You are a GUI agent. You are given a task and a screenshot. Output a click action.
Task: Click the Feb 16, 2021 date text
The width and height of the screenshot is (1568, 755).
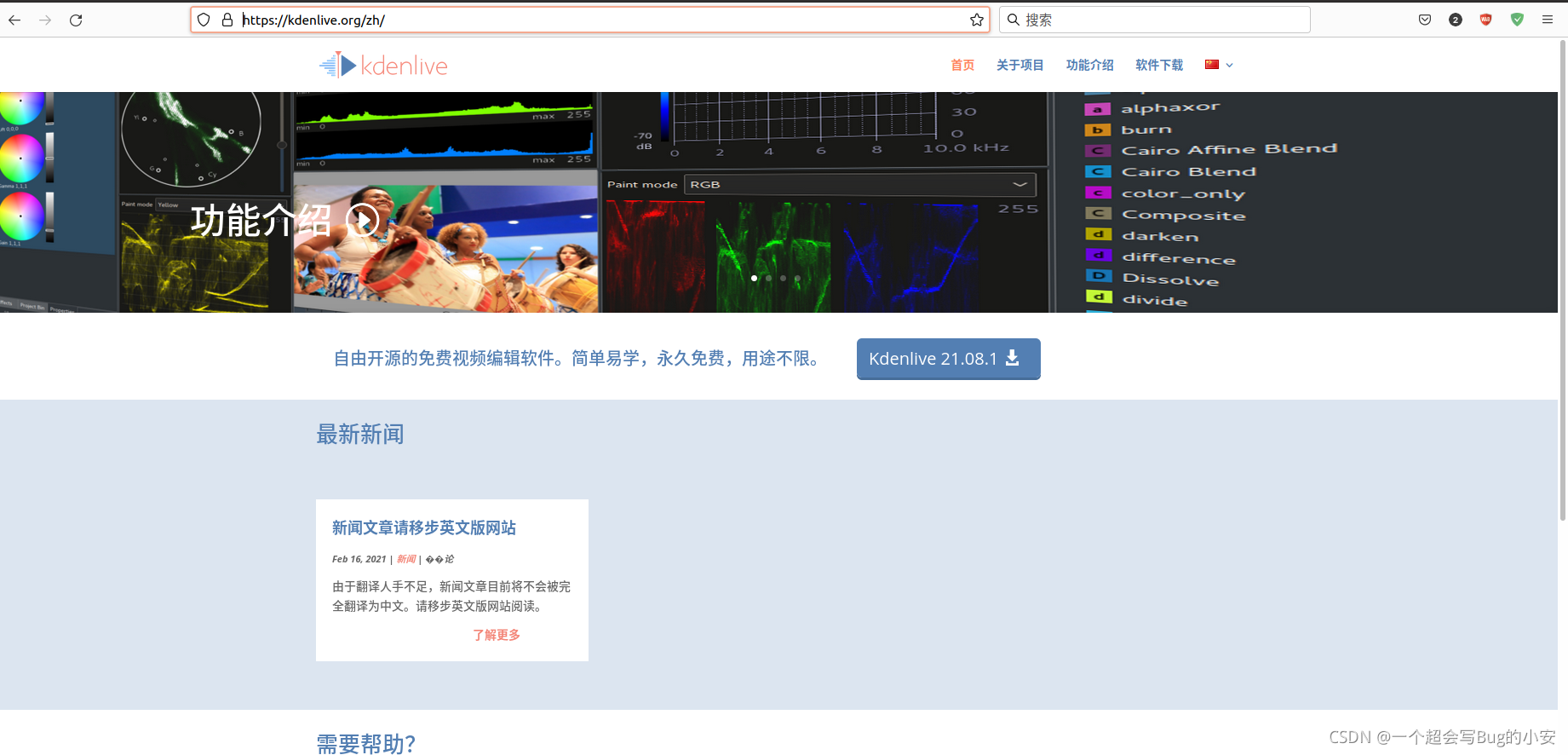coord(359,559)
